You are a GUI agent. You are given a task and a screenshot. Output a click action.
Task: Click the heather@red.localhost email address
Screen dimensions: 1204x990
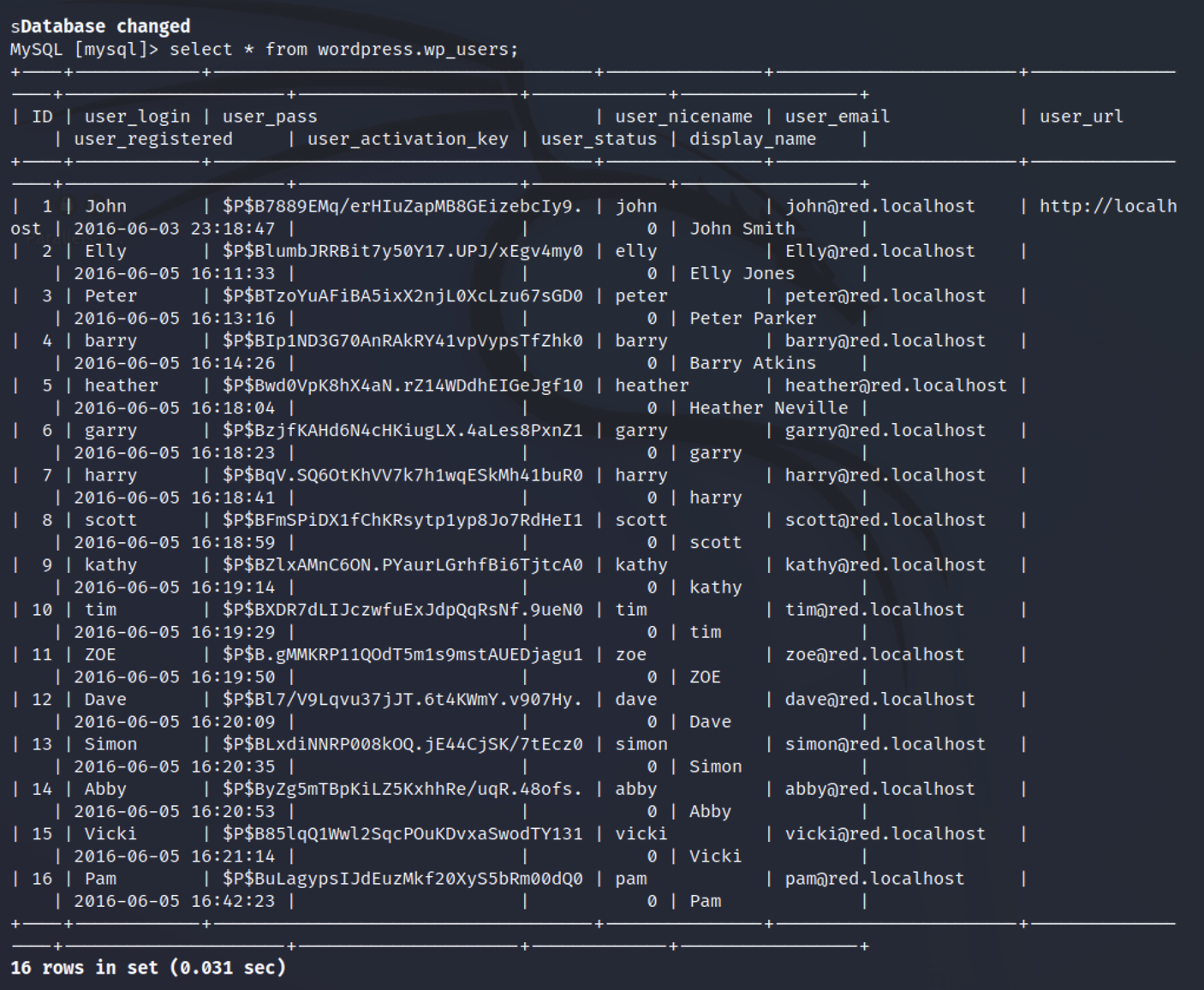(x=895, y=385)
